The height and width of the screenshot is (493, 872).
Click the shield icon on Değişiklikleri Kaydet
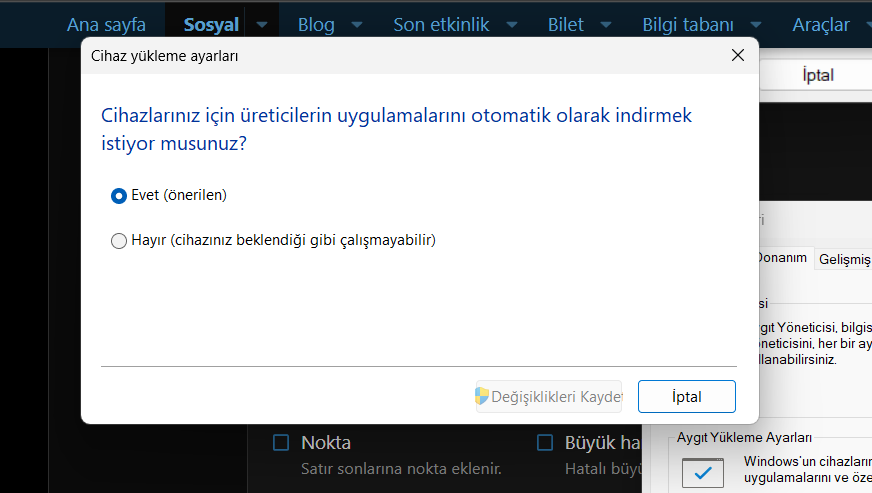[x=482, y=396]
